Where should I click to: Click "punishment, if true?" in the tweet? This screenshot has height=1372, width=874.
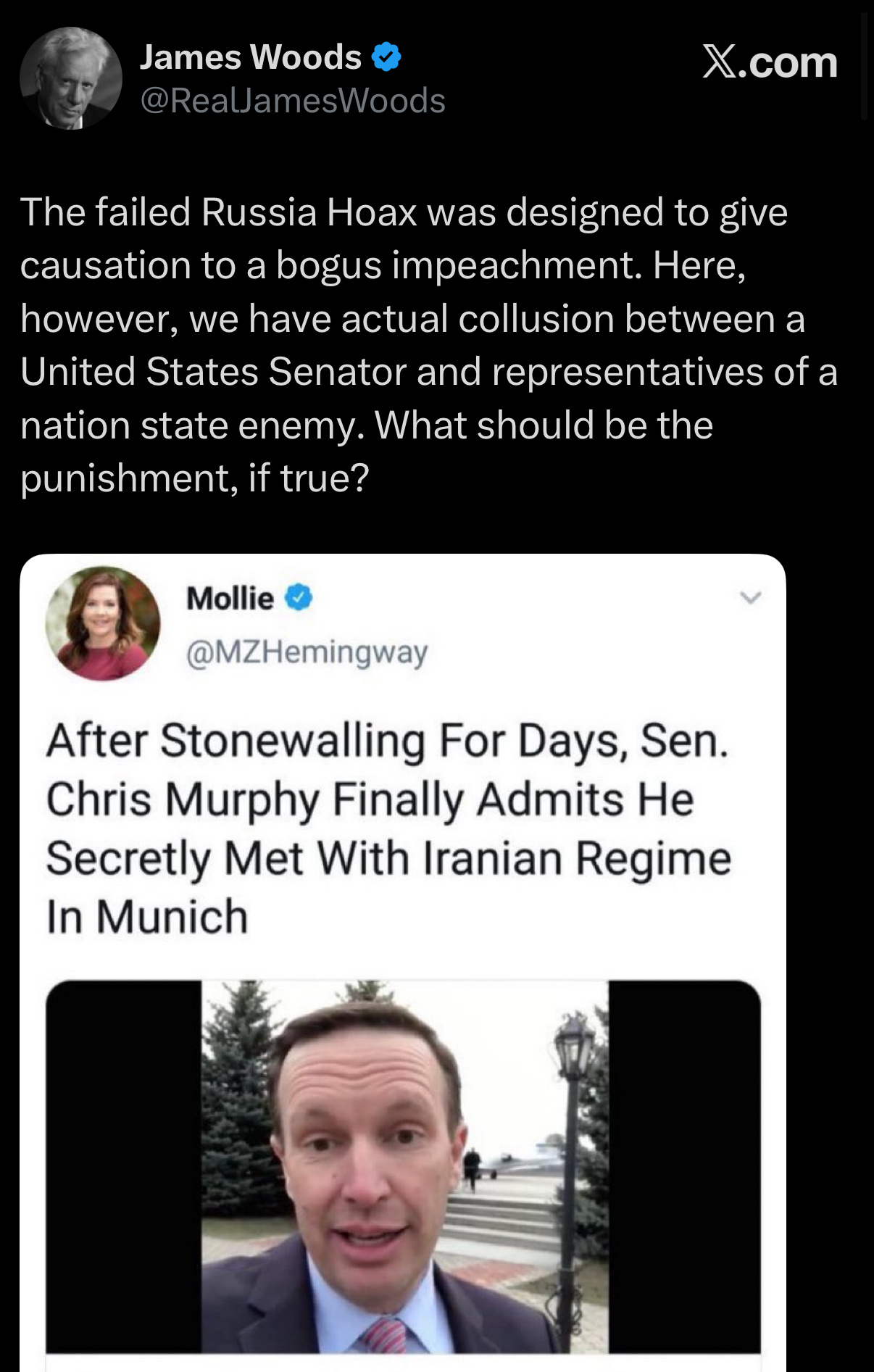194,478
